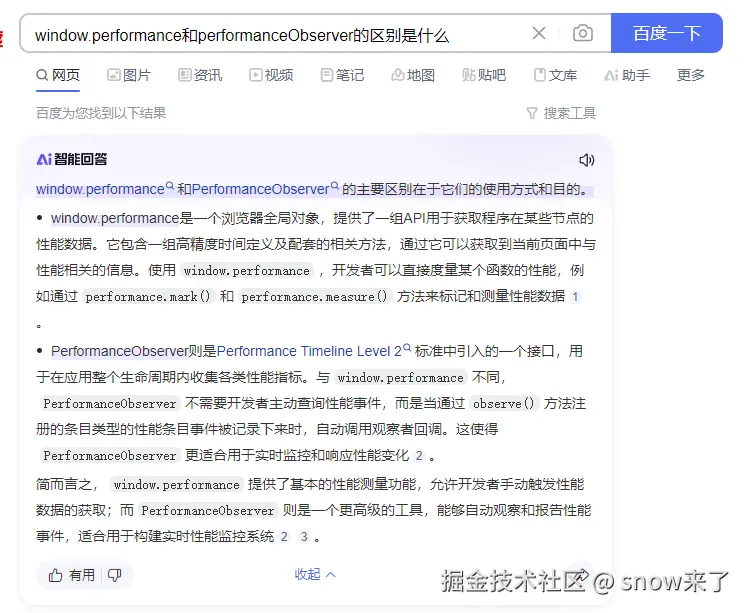
Task: Click the performance.mark() code snippet
Action: (x=148, y=297)
